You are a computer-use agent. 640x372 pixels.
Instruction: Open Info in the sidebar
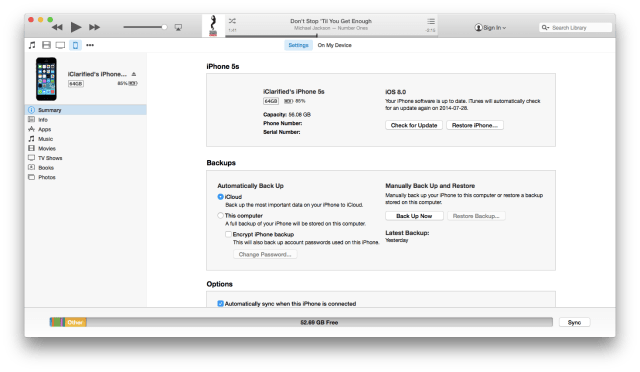point(86,120)
